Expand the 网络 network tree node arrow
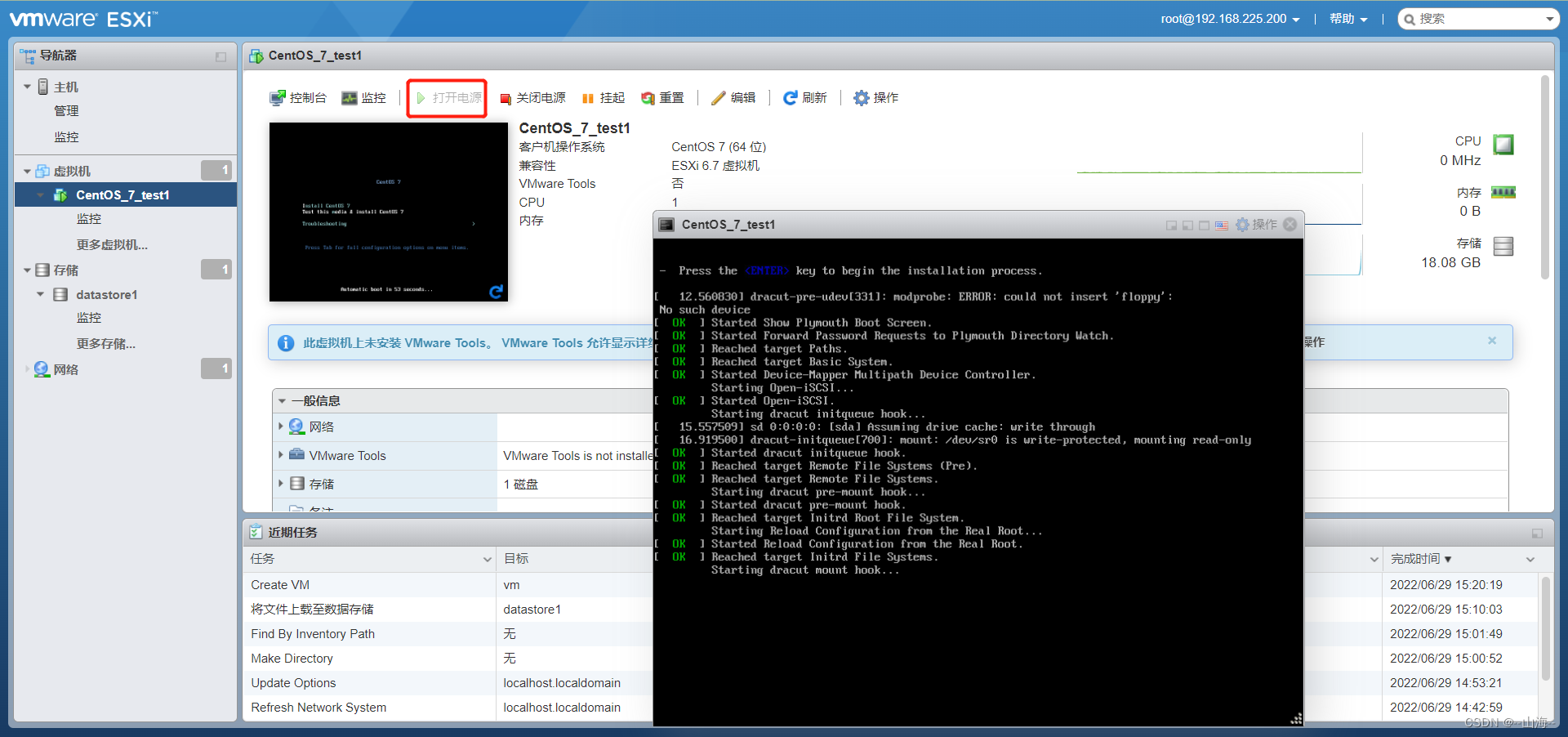This screenshot has height=737, width=1568. 27,369
